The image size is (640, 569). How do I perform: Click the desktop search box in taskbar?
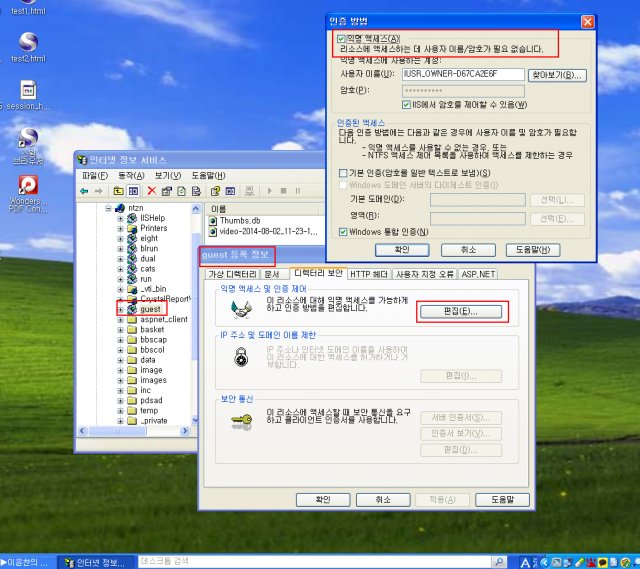(314, 562)
